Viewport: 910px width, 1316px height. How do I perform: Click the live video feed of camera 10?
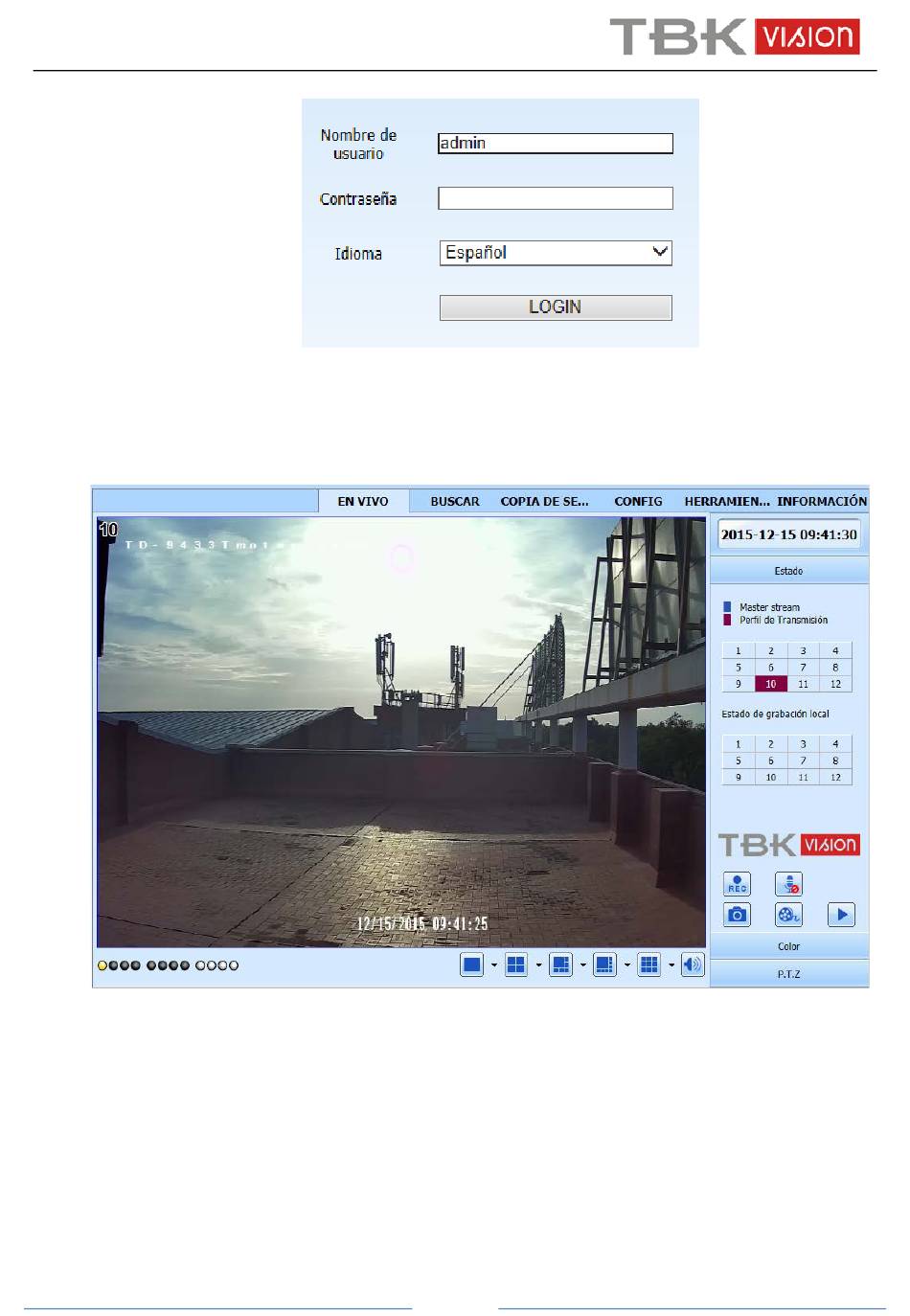click(x=401, y=733)
